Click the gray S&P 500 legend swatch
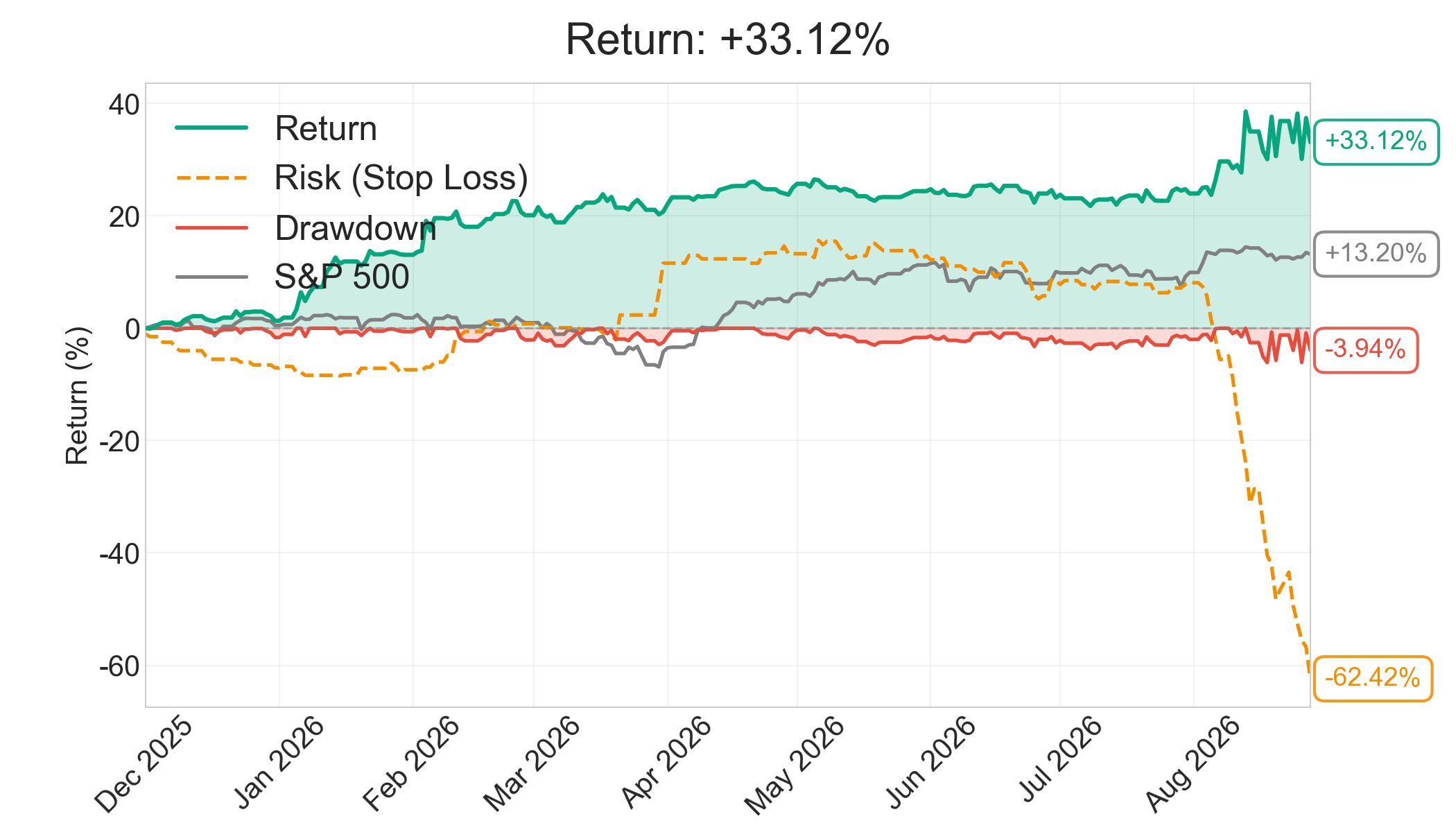This screenshot has width=1456, height=832. coord(211,277)
